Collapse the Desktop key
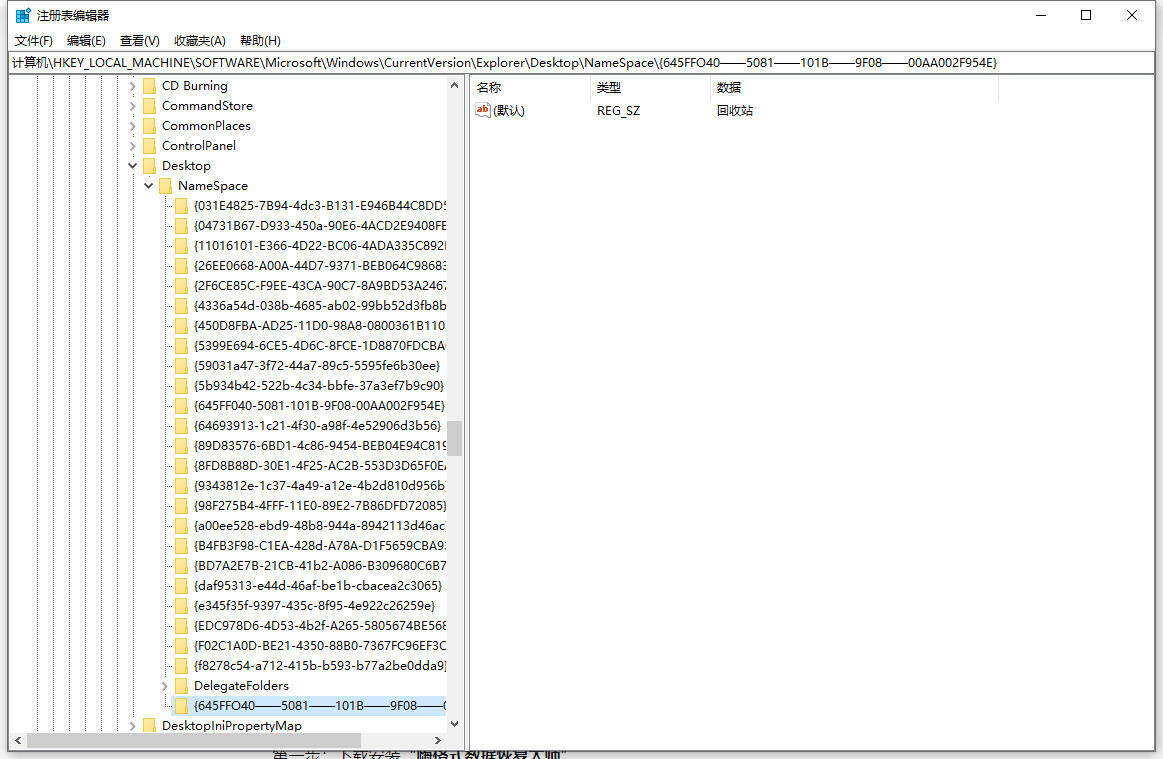Screen dimensions: 1163x759 133,166
